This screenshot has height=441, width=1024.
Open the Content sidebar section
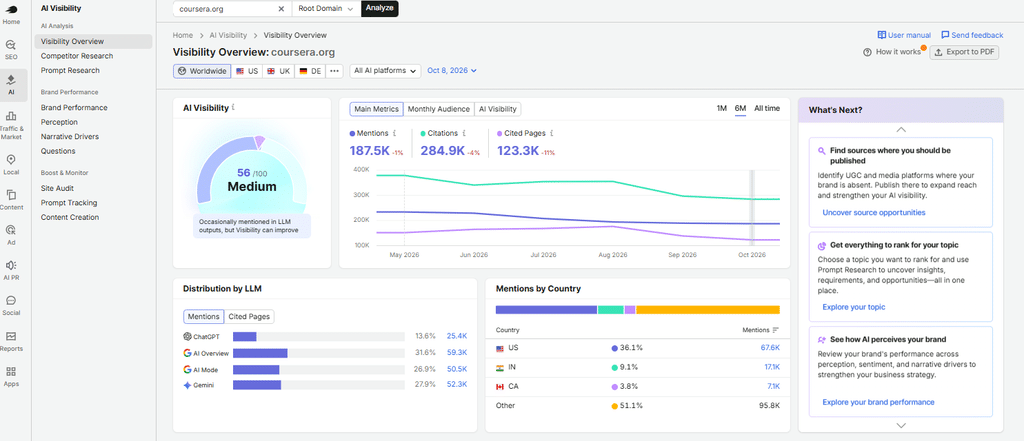pos(11,200)
